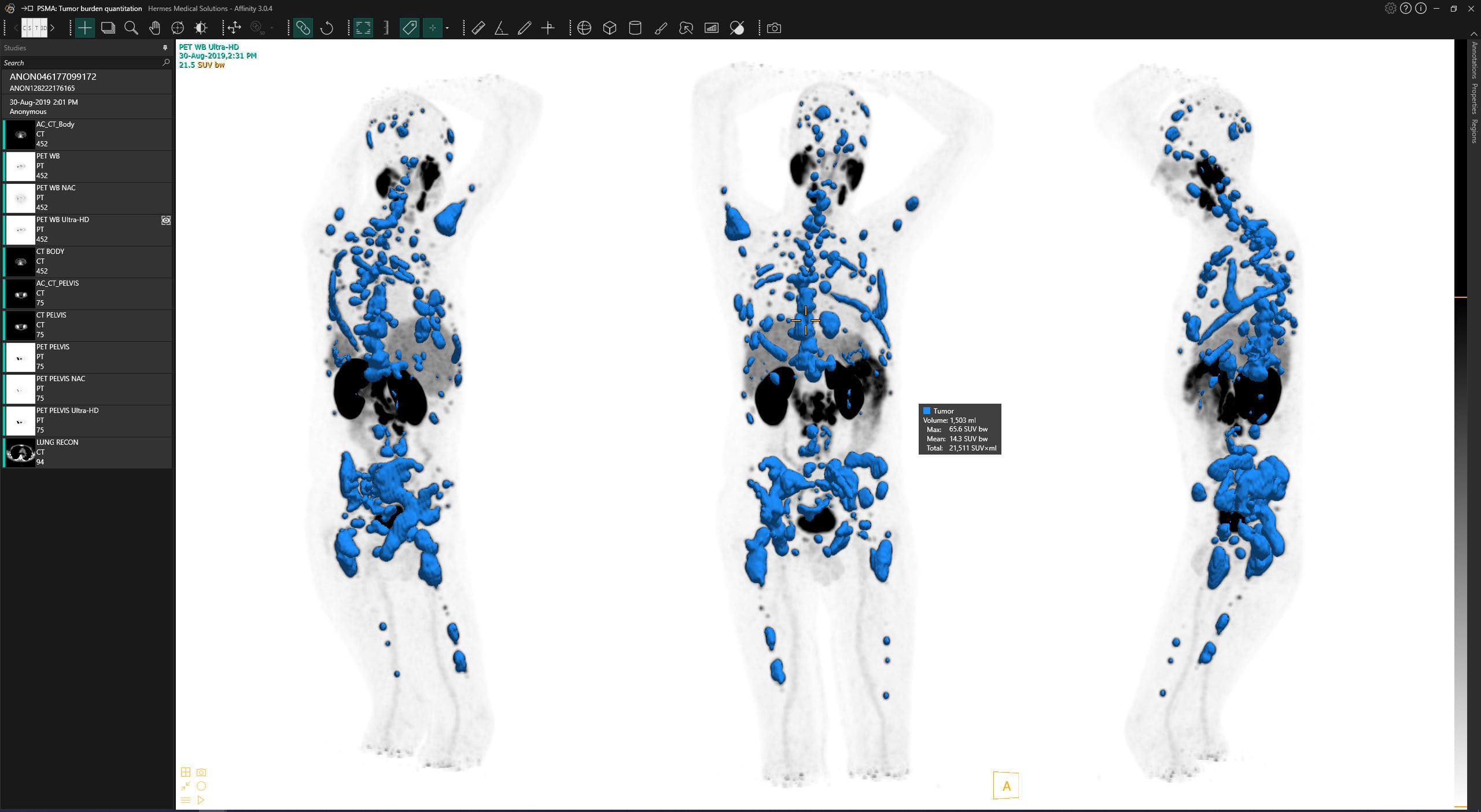Viewport: 1481px width, 812px height.
Task: Open the Ruler measurement tool
Action: click(478, 28)
